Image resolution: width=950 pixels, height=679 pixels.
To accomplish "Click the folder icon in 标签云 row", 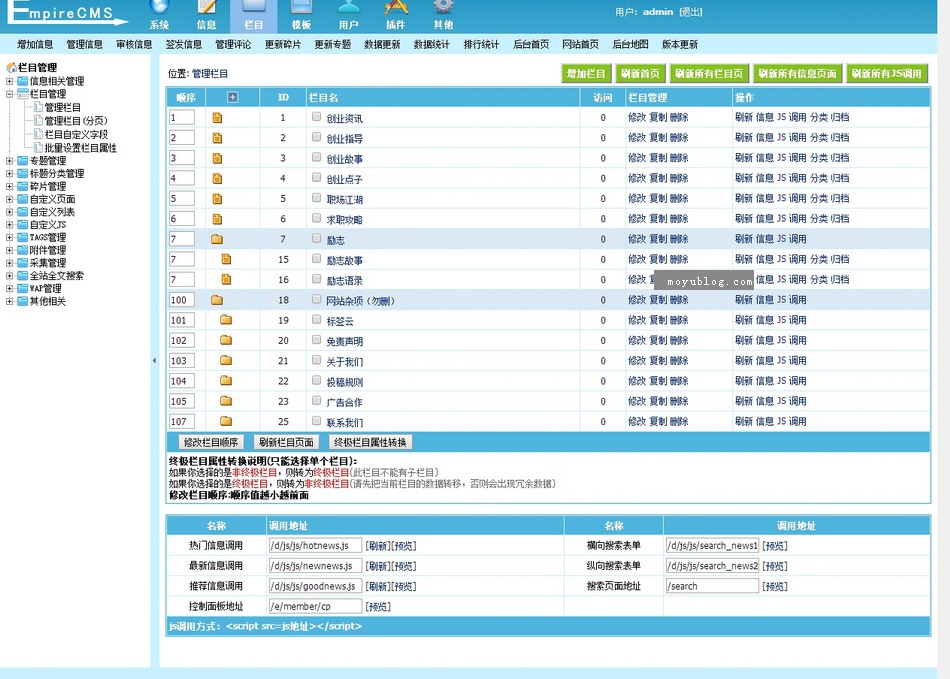I will point(226,319).
